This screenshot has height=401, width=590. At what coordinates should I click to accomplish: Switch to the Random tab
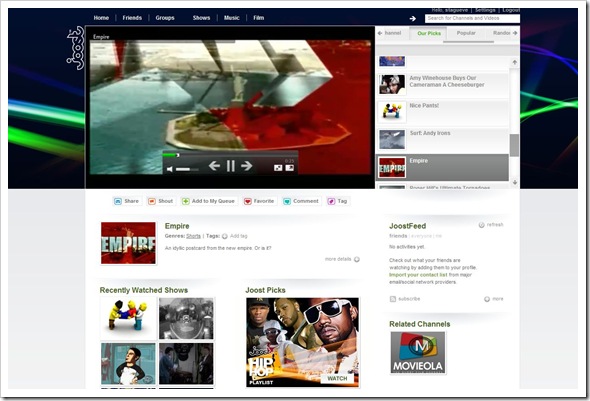click(x=502, y=33)
